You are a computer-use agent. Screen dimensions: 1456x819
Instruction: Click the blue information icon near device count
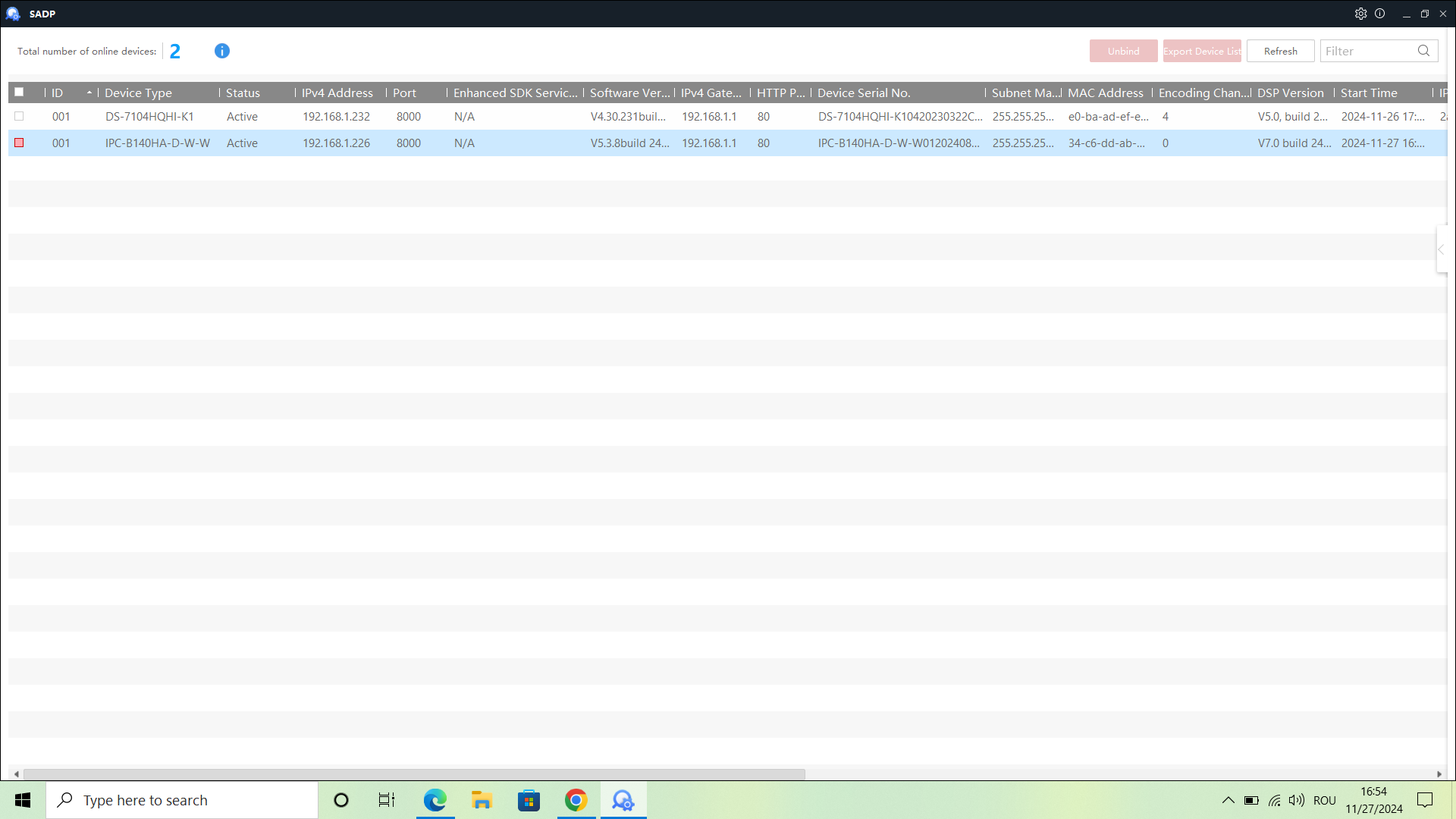(221, 51)
